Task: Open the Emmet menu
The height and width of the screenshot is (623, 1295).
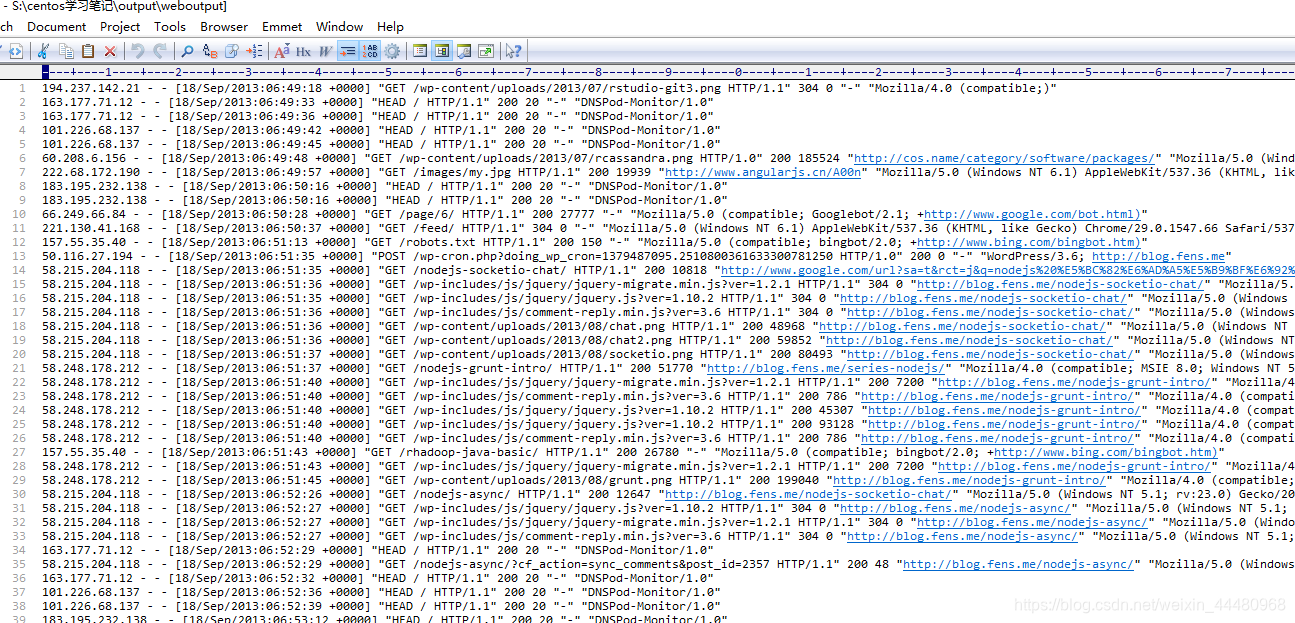Action: (x=282, y=26)
